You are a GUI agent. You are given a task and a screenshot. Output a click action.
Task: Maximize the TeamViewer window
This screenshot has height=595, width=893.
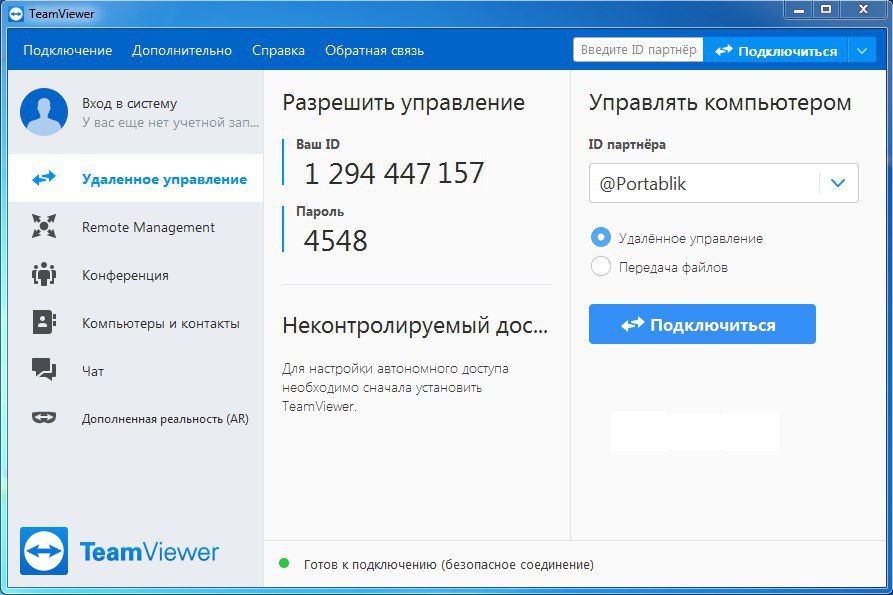point(826,9)
